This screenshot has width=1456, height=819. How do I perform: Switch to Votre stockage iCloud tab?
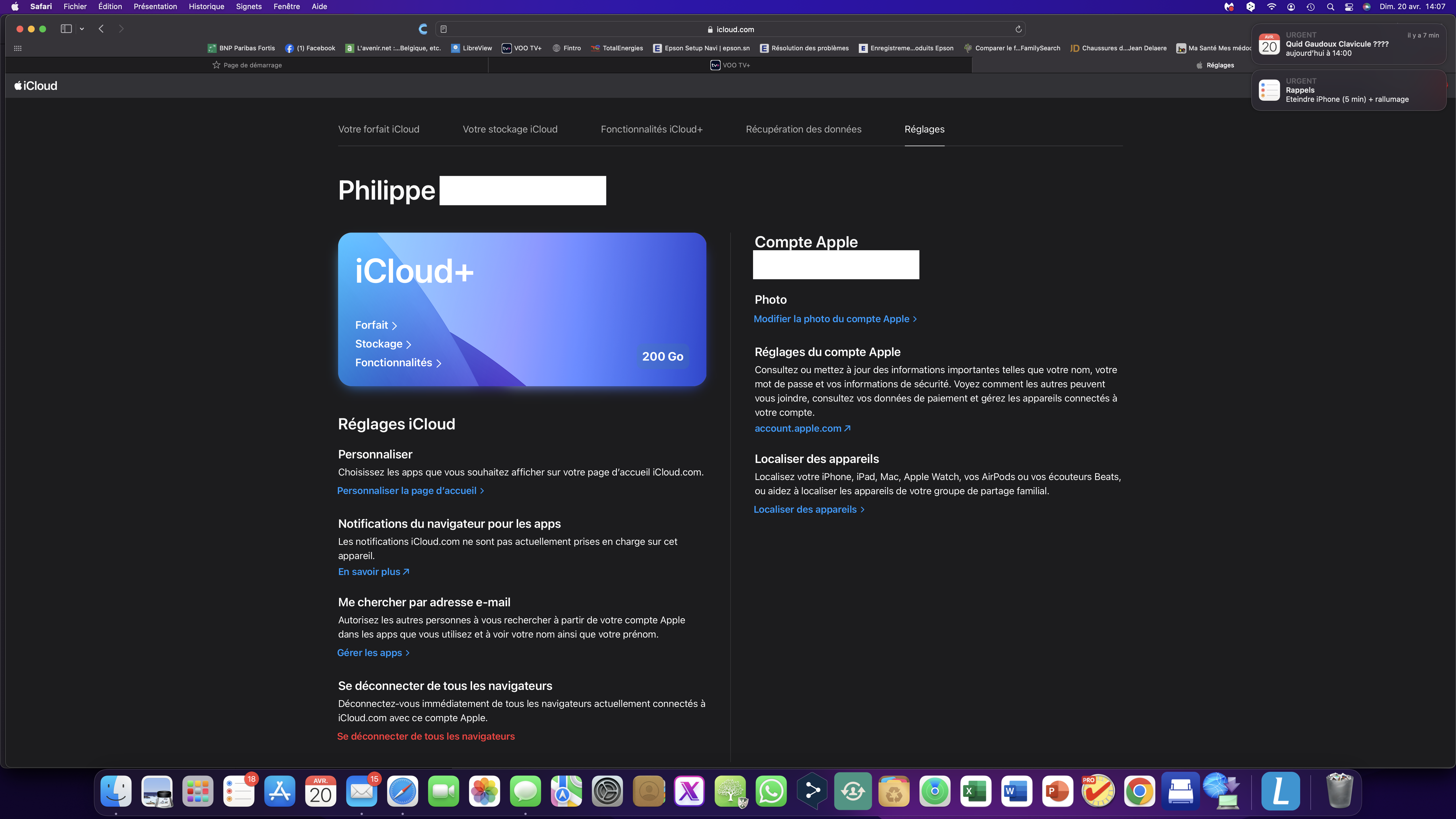(510, 129)
